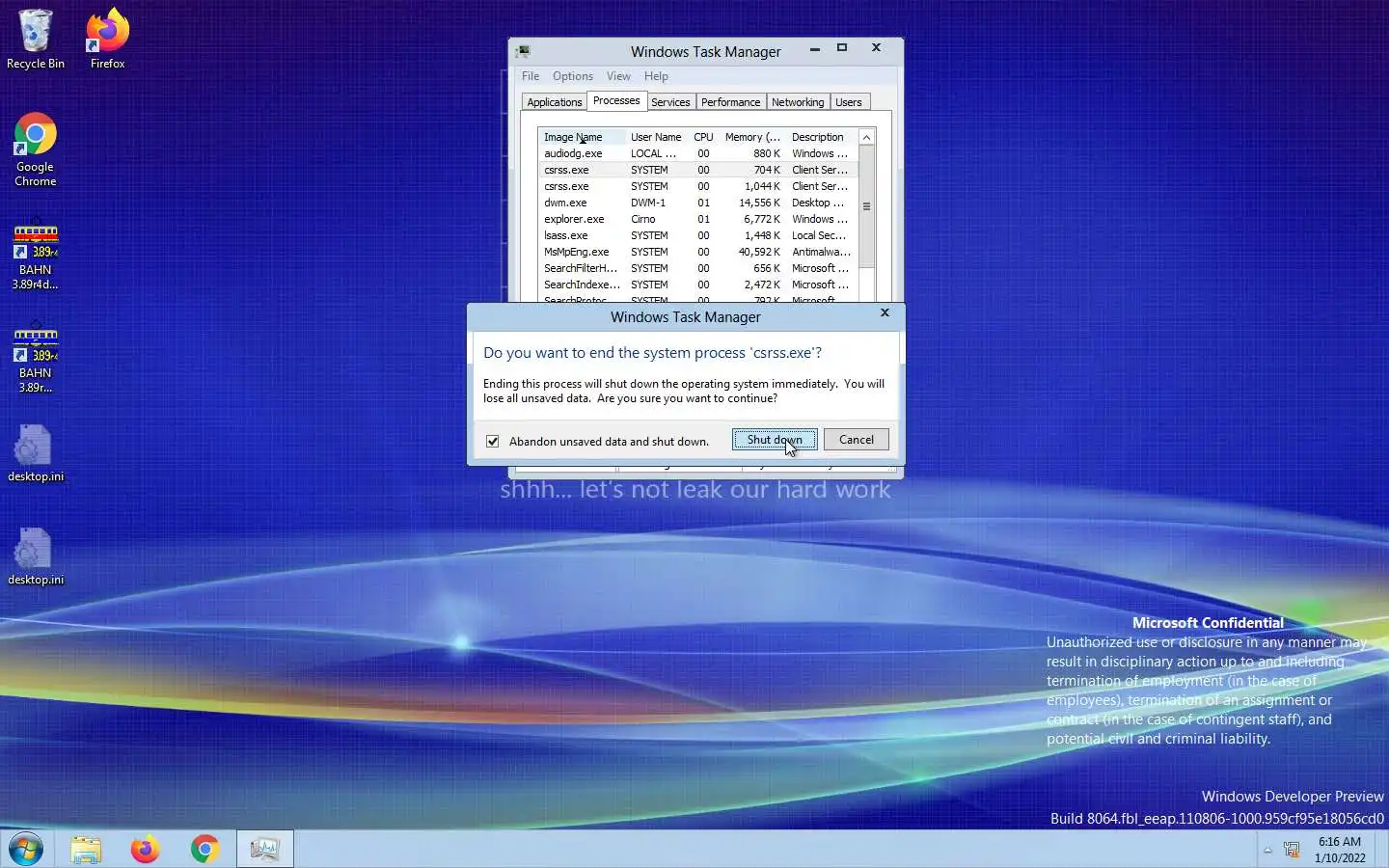Viewport: 1389px width, 868px height.
Task: Switch to the Services tab
Action: [670, 102]
